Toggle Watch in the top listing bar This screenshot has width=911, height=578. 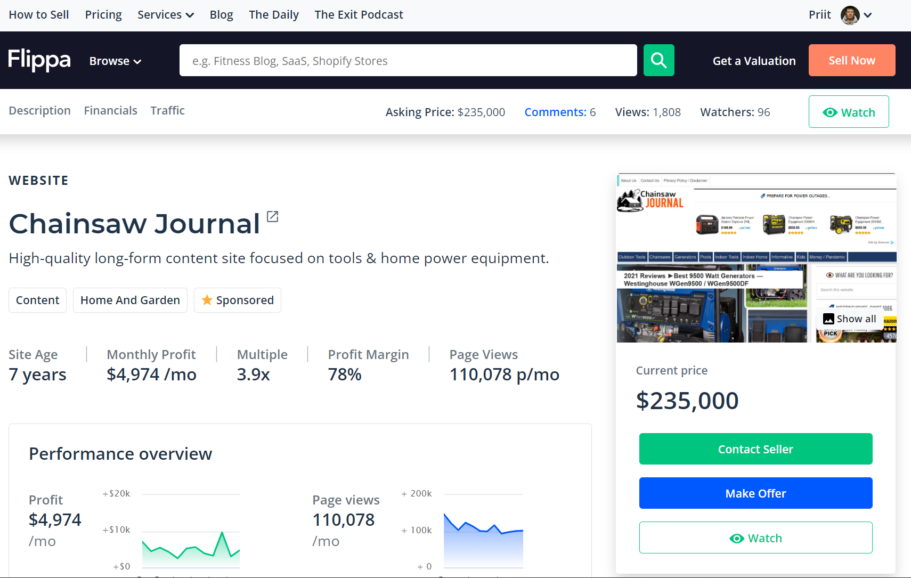(x=848, y=112)
